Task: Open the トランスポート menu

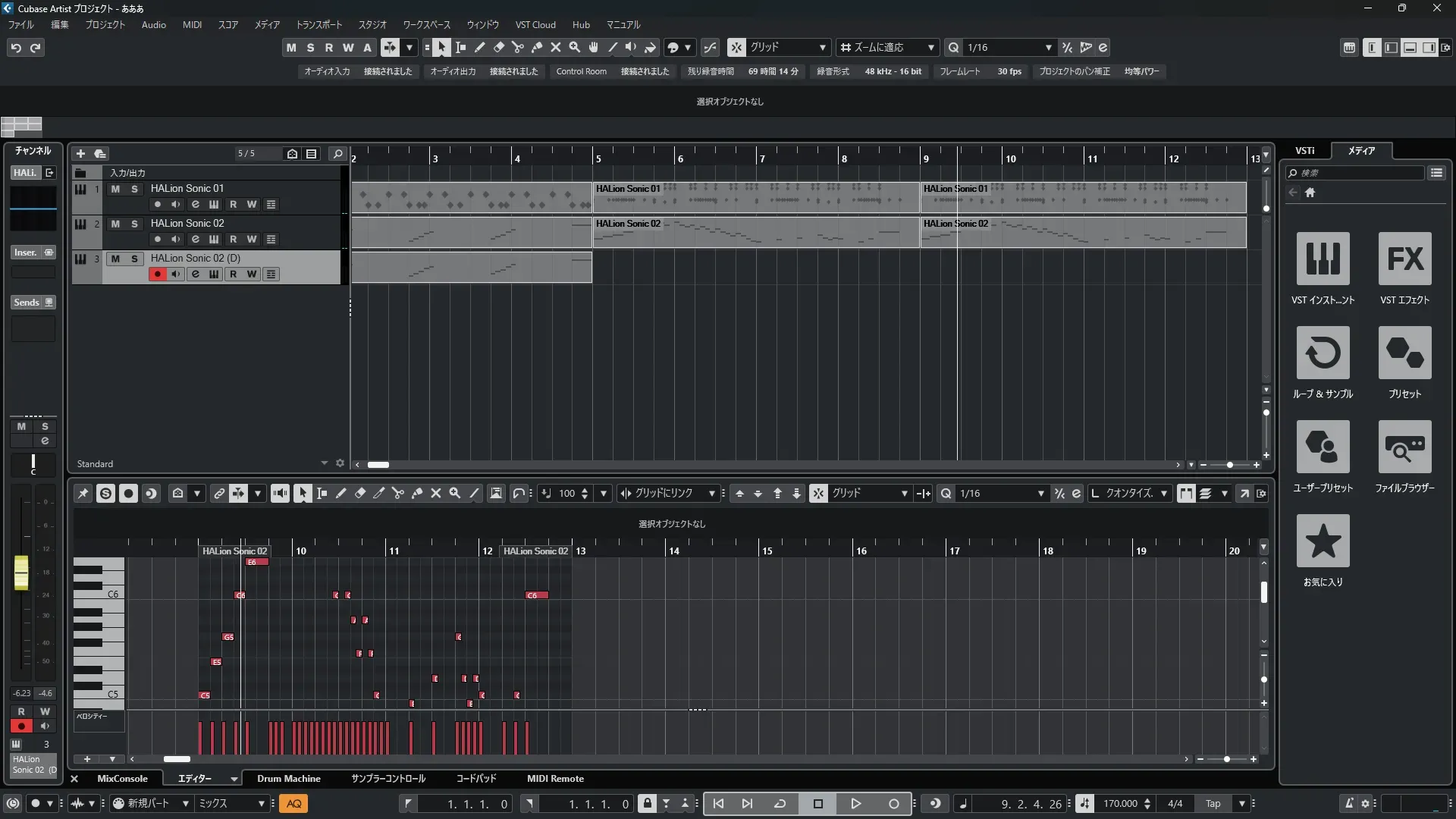Action: click(x=318, y=24)
